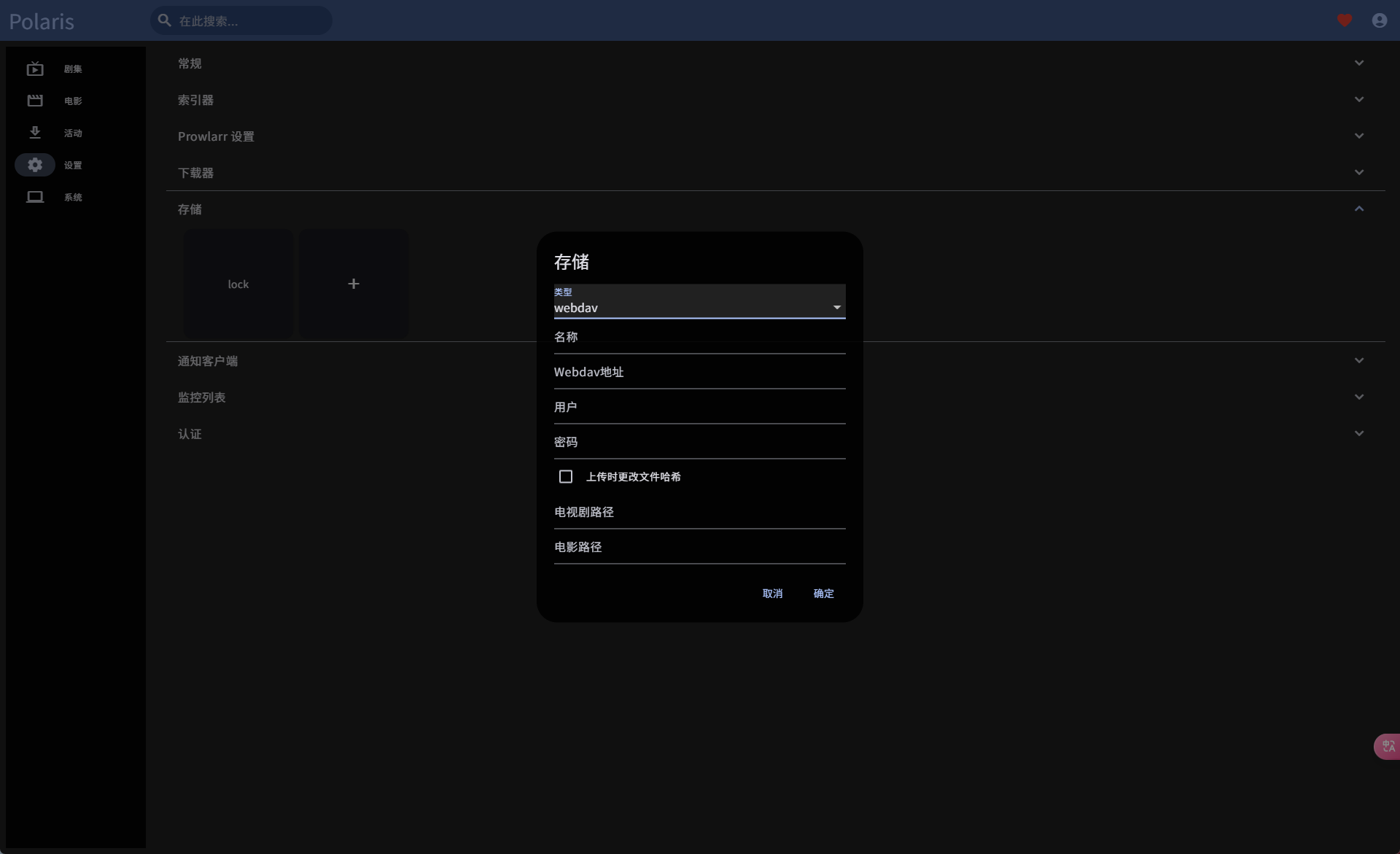Focus the 名称 name field

700,337
